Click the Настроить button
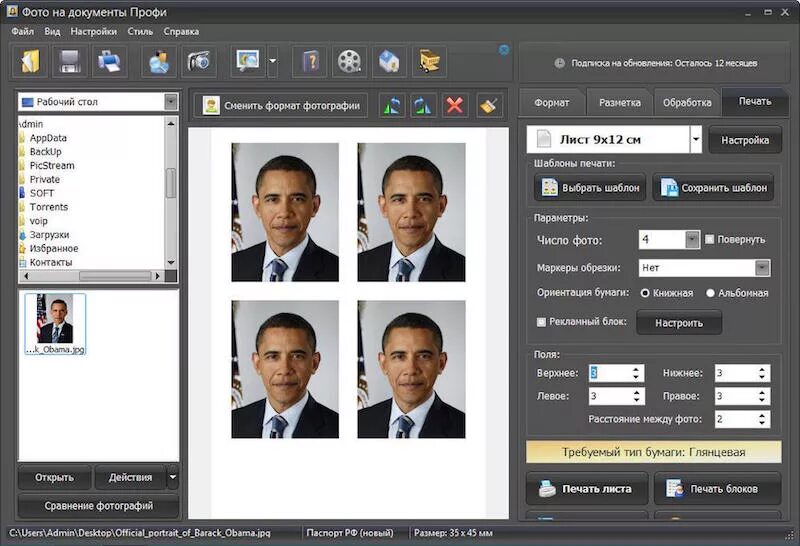Screen dimensions: 800x546 pyautogui.click(x=679, y=323)
